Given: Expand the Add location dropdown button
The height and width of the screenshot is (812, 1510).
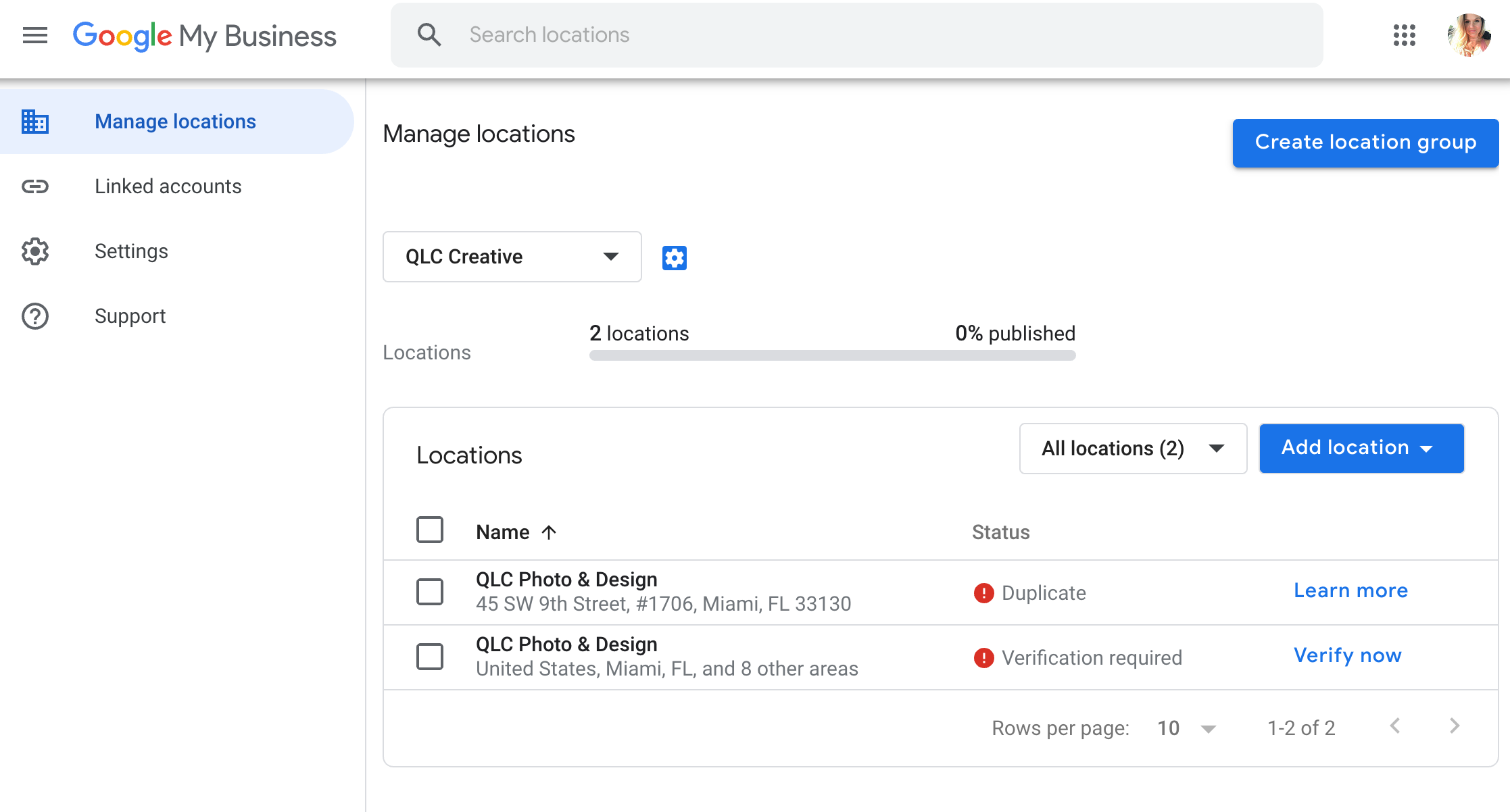Looking at the screenshot, I should (1361, 448).
